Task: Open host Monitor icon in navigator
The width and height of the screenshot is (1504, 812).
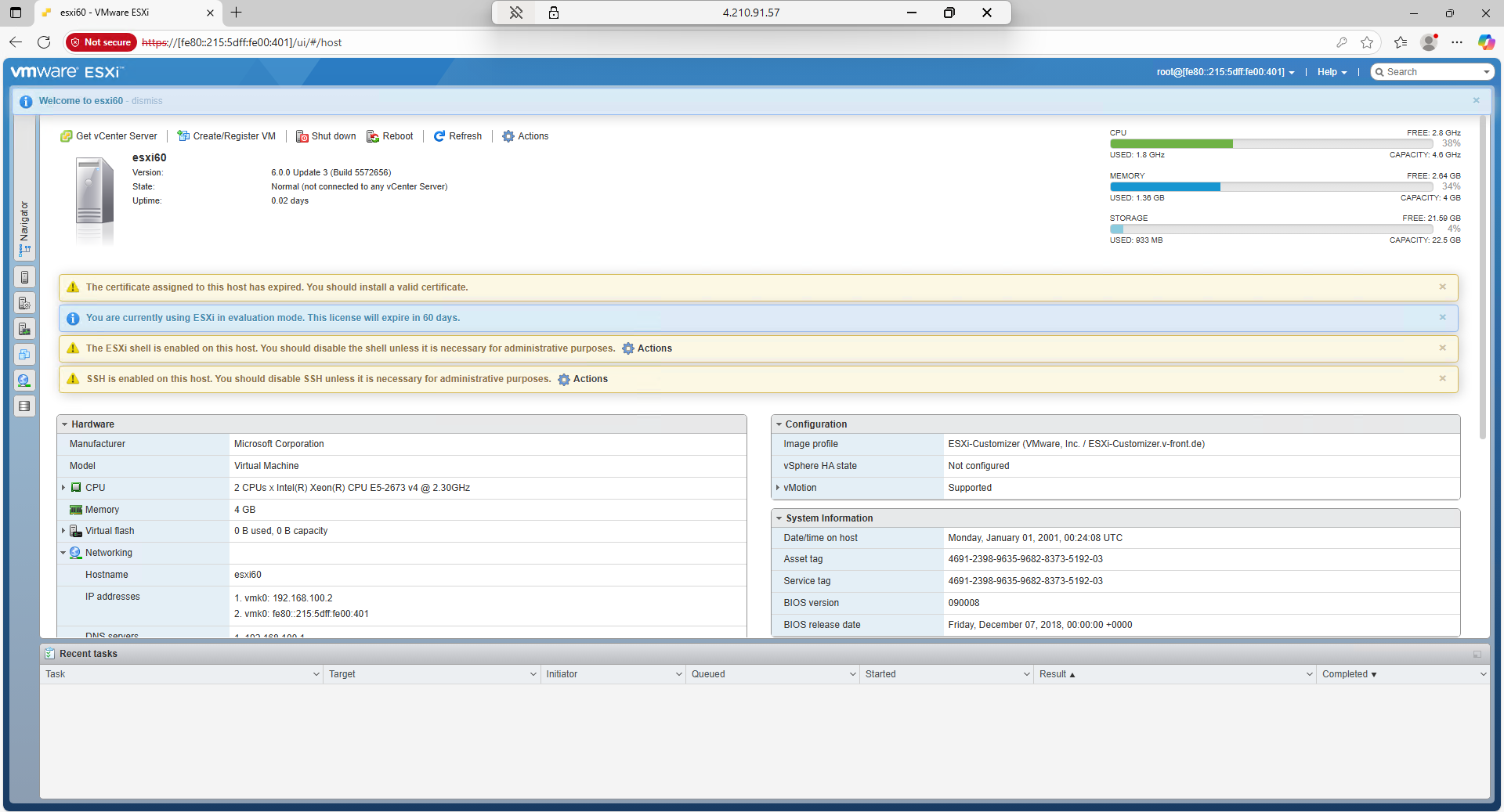Action: pyautogui.click(x=24, y=329)
